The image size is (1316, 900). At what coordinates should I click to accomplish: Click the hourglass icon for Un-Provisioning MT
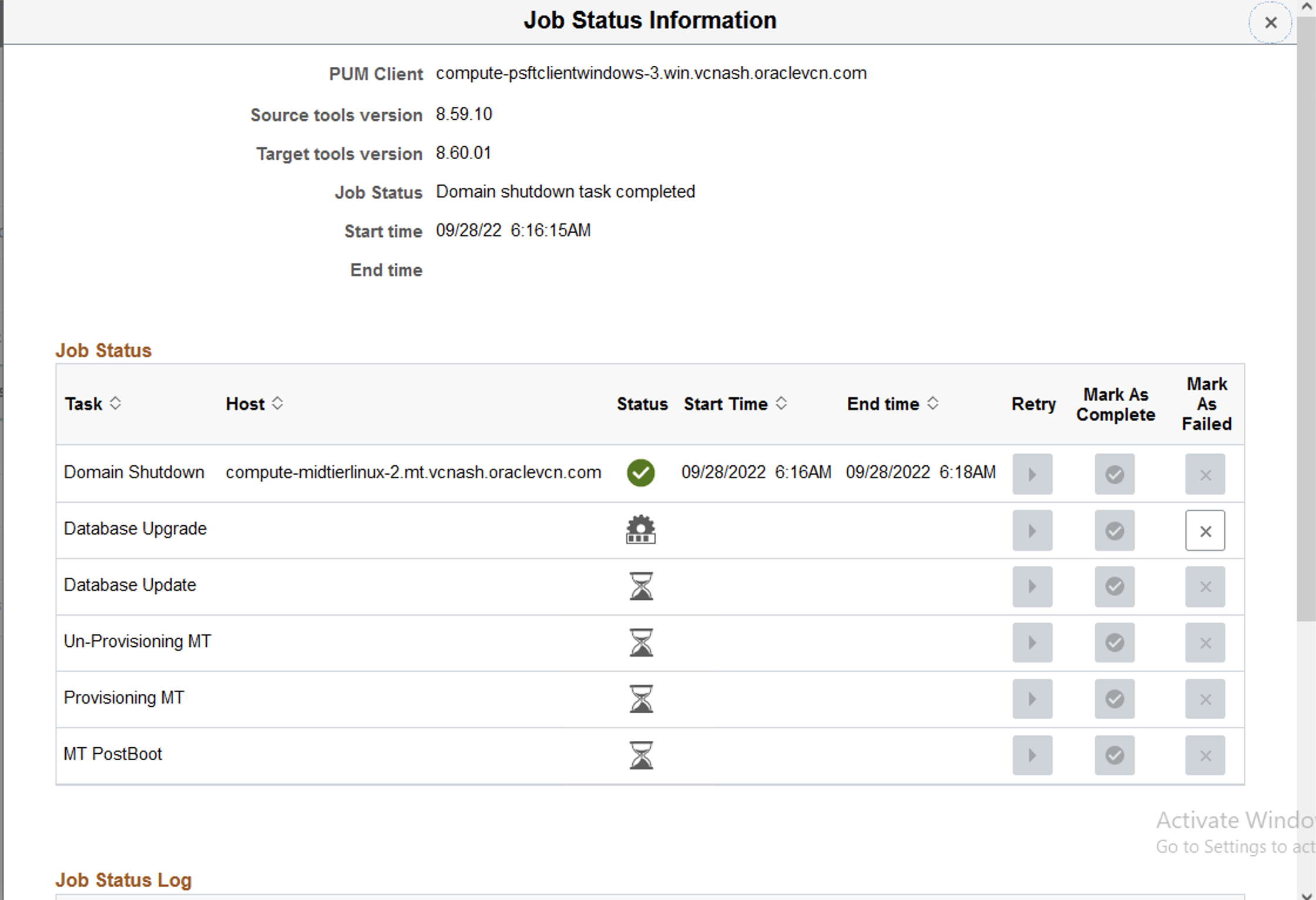click(640, 642)
